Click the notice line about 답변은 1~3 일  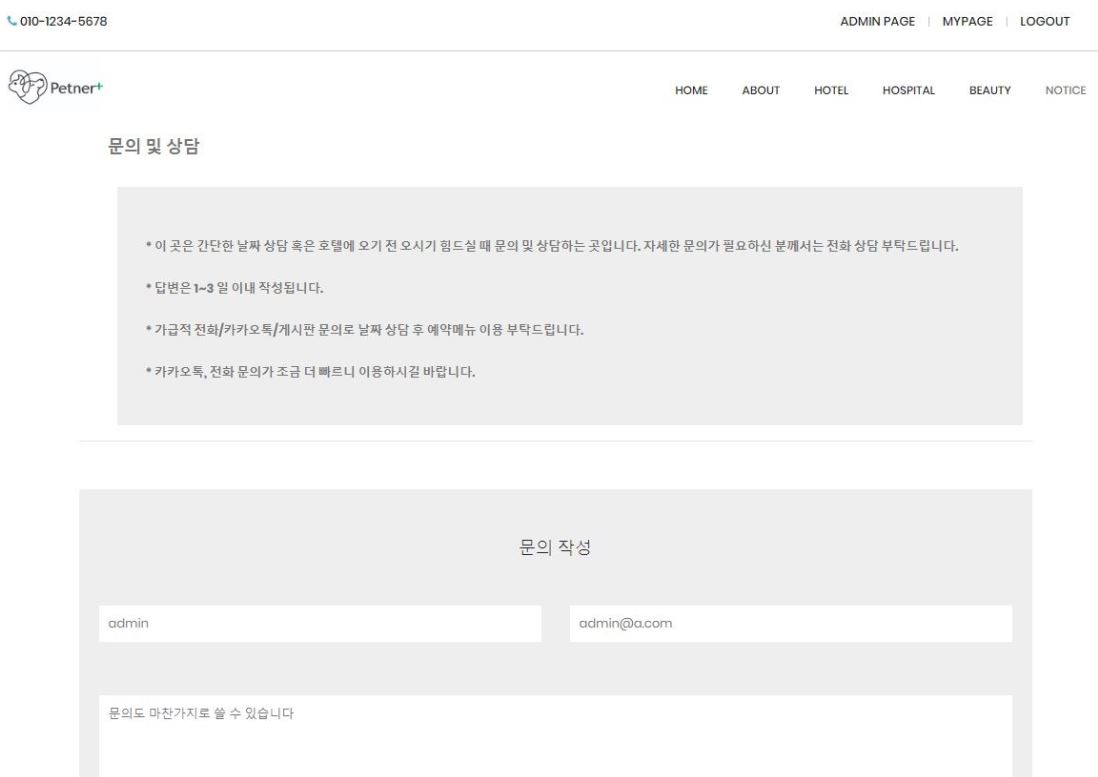click(x=235, y=288)
